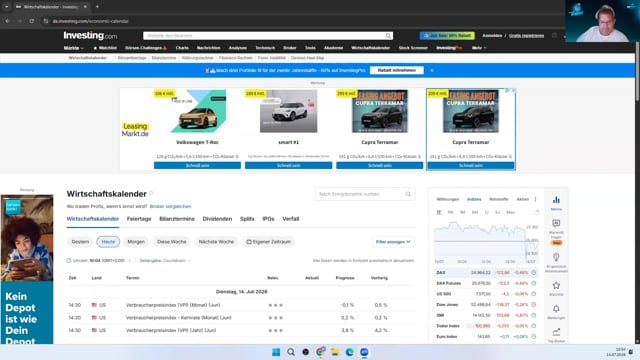This screenshot has width=640, height=360.
Task: Open Windows Start menu
Action: coord(276,352)
